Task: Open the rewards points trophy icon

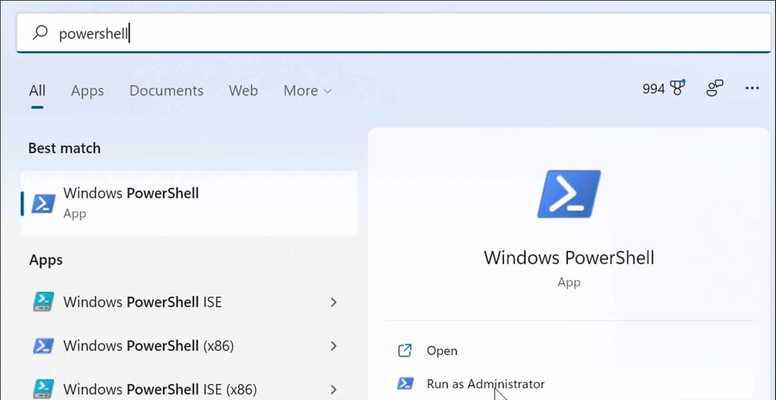Action: click(x=677, y=88)
